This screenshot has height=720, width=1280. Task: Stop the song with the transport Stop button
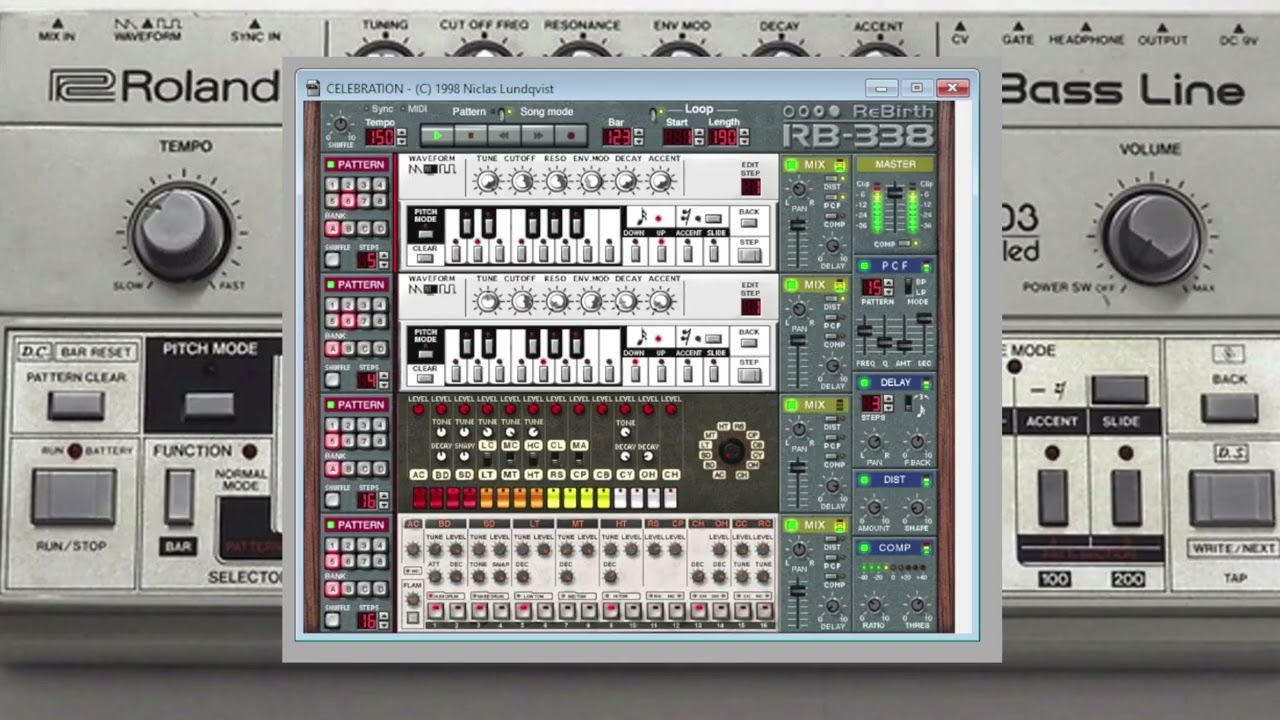471,135
